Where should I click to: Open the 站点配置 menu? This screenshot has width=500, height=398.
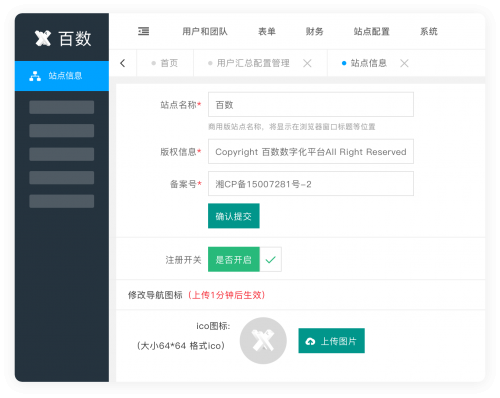tap(371, 32)
